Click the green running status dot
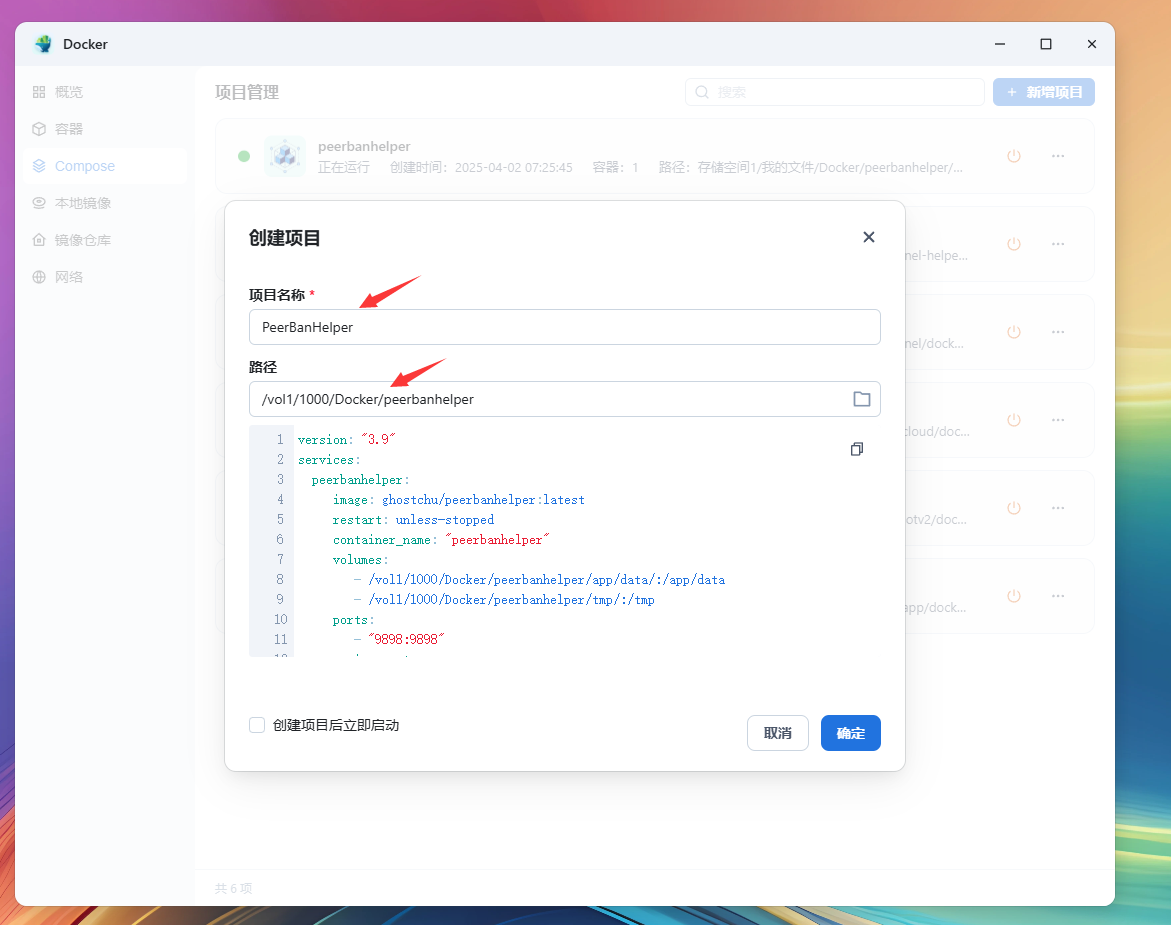Image resolution: width=1171 pixels, height=925 pixels. click(x=243, y=156)
